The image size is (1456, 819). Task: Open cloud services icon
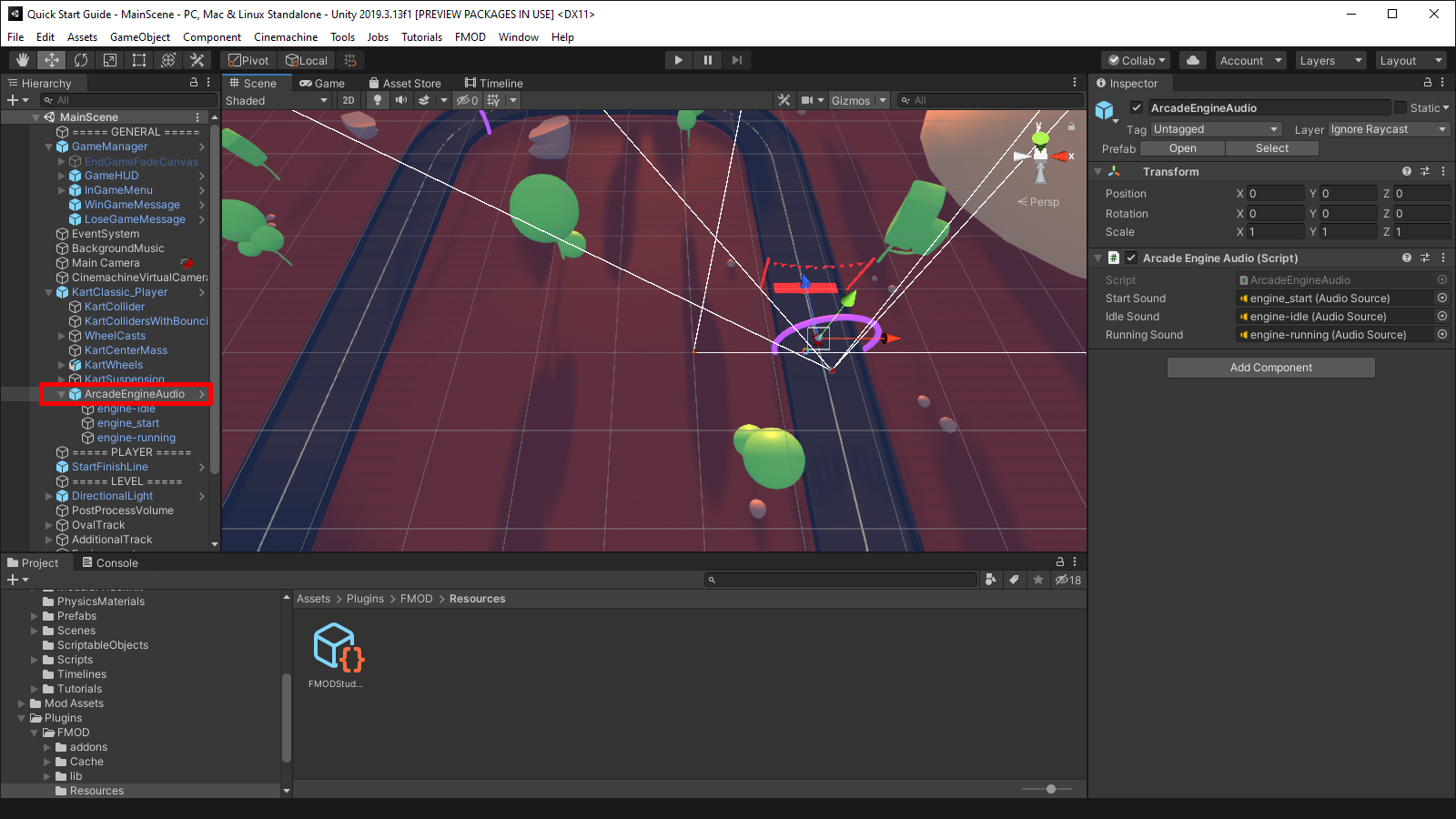click(1193, 60)
